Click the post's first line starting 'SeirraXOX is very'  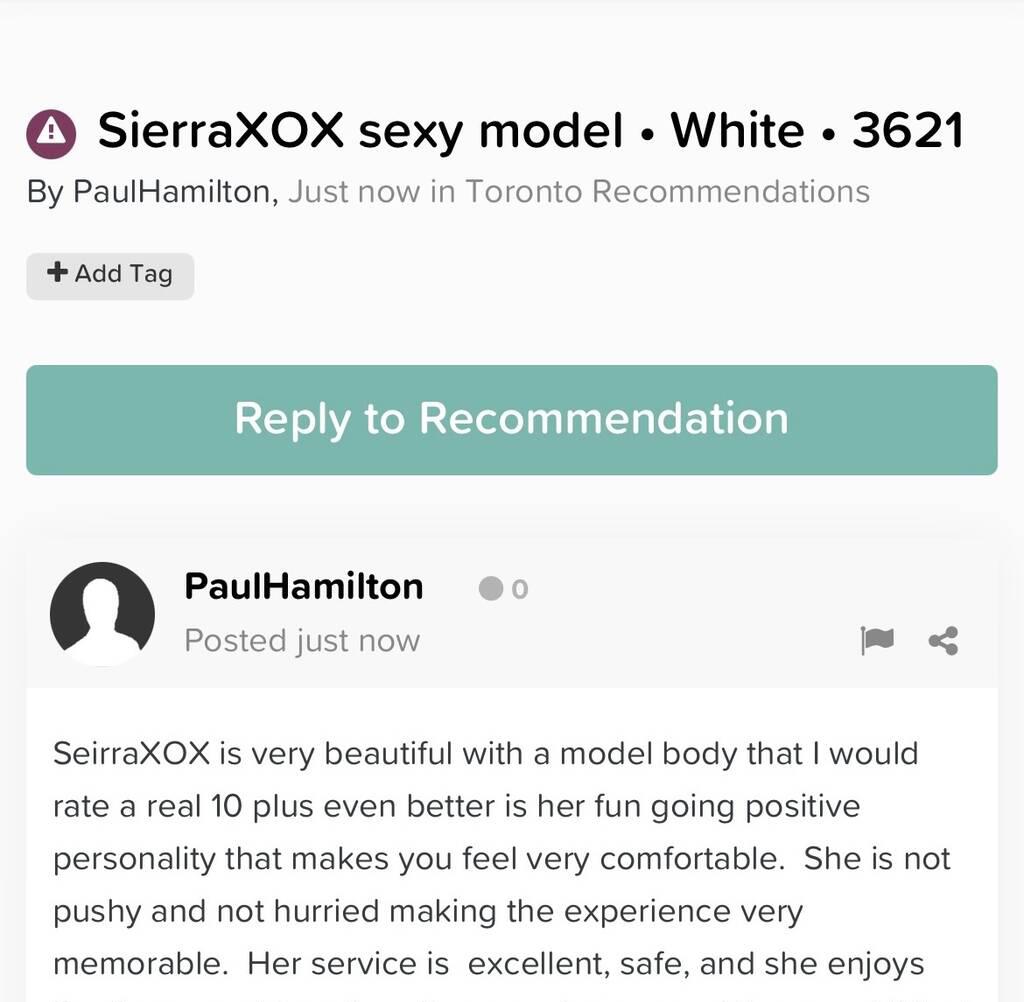485,752
